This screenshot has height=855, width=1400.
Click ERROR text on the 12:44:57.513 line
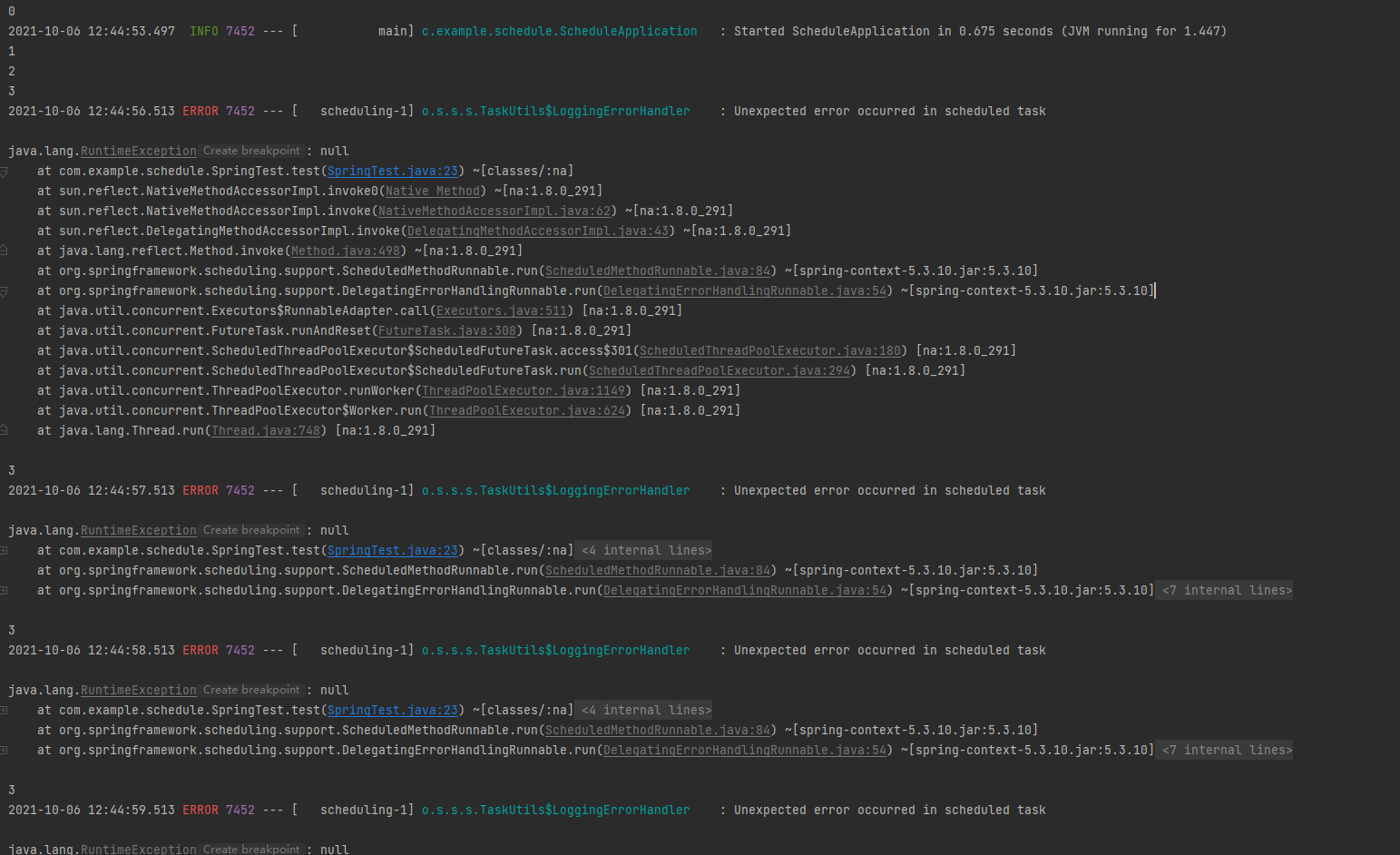[x=201, y=490]
